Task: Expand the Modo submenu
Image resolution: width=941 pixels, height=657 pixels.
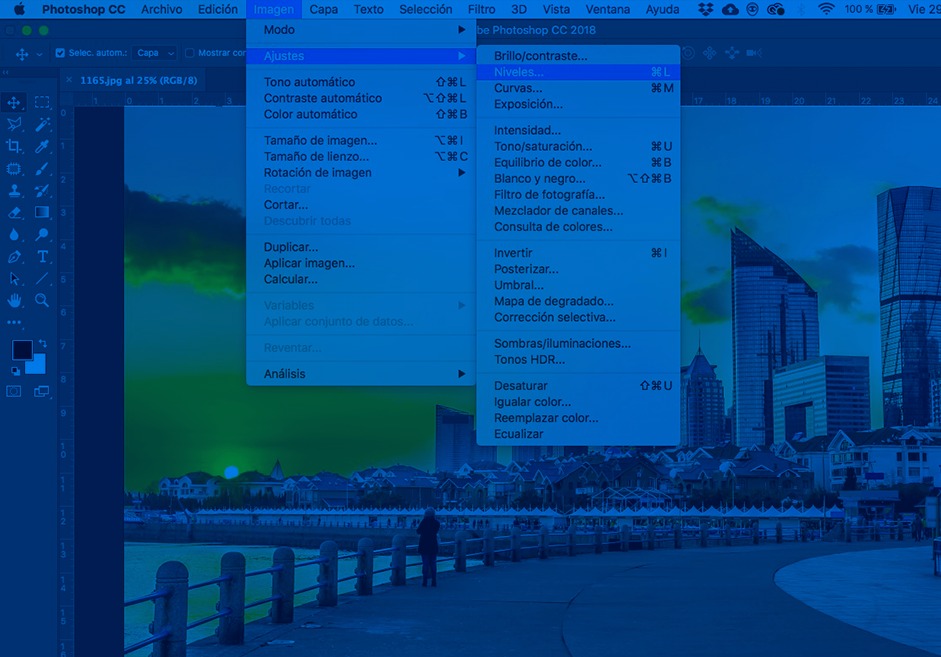Action: (361, 29)
